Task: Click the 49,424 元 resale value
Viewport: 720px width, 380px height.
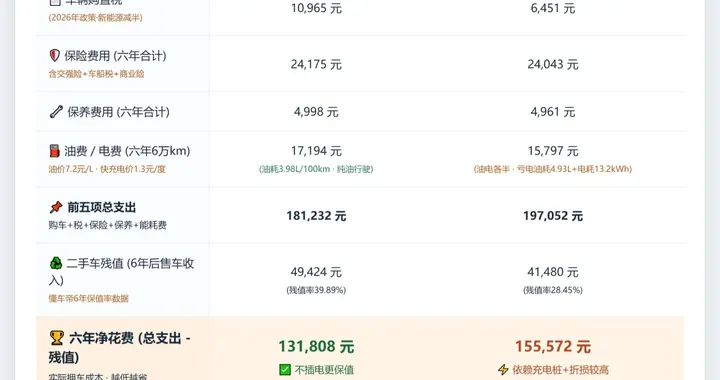Action: click(x=316, y=272)
